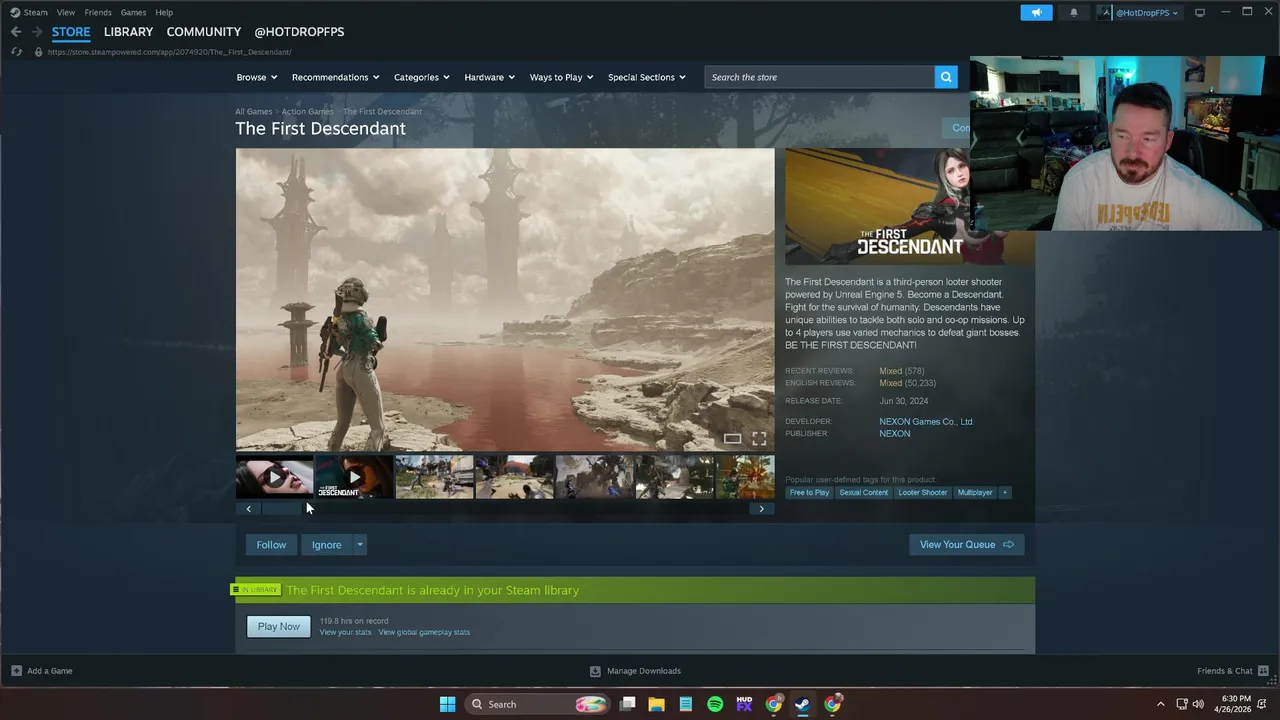
Task: Select the STORE tab
Action: pyautogui.click(x=71, y=32)
